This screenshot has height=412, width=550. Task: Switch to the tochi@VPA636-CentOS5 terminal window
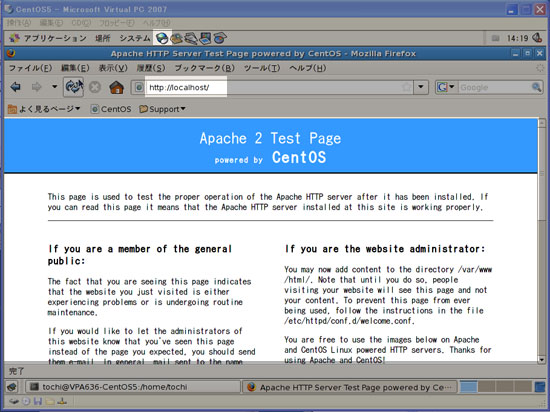(132, 387)
